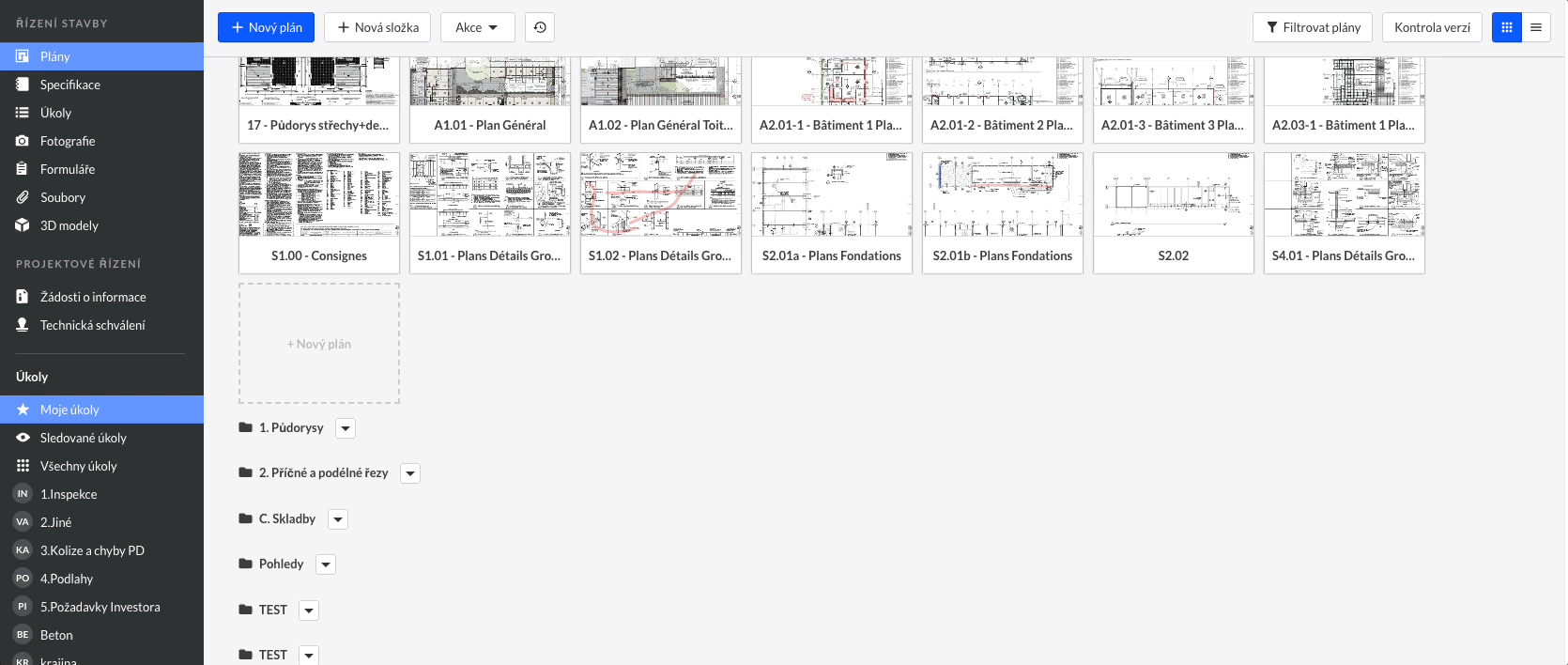
Task: Click the 3D modely cube icon
Action: pyautogui.click(x=23, y=225)
